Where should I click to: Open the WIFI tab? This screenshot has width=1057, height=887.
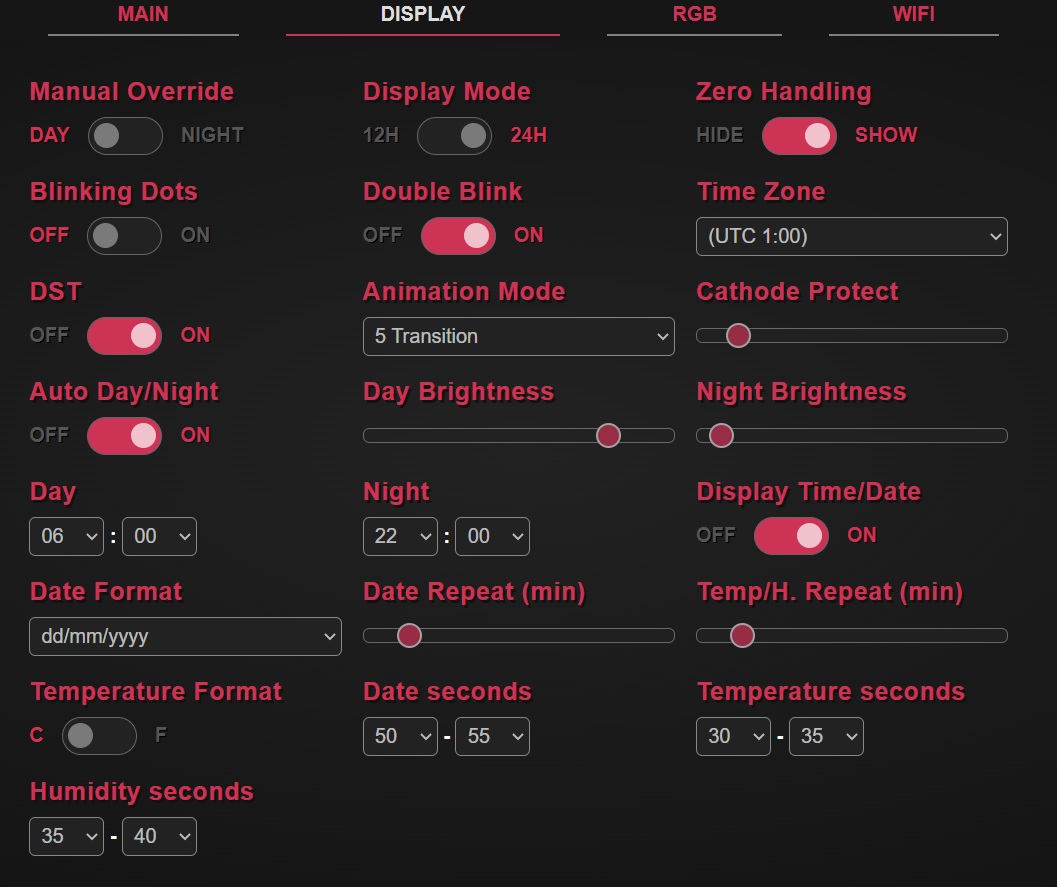pos(913,15)
